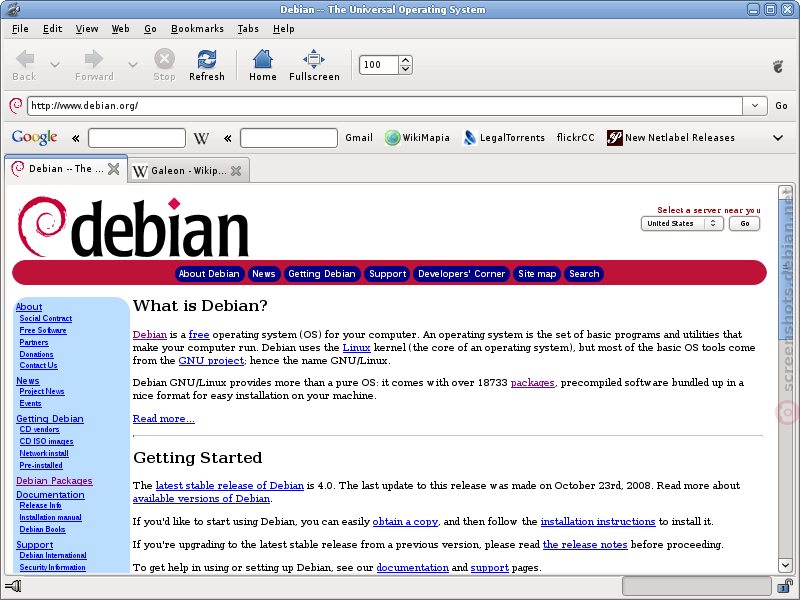
Task: Open the Site map navigation link
Action: click(537, 274)
